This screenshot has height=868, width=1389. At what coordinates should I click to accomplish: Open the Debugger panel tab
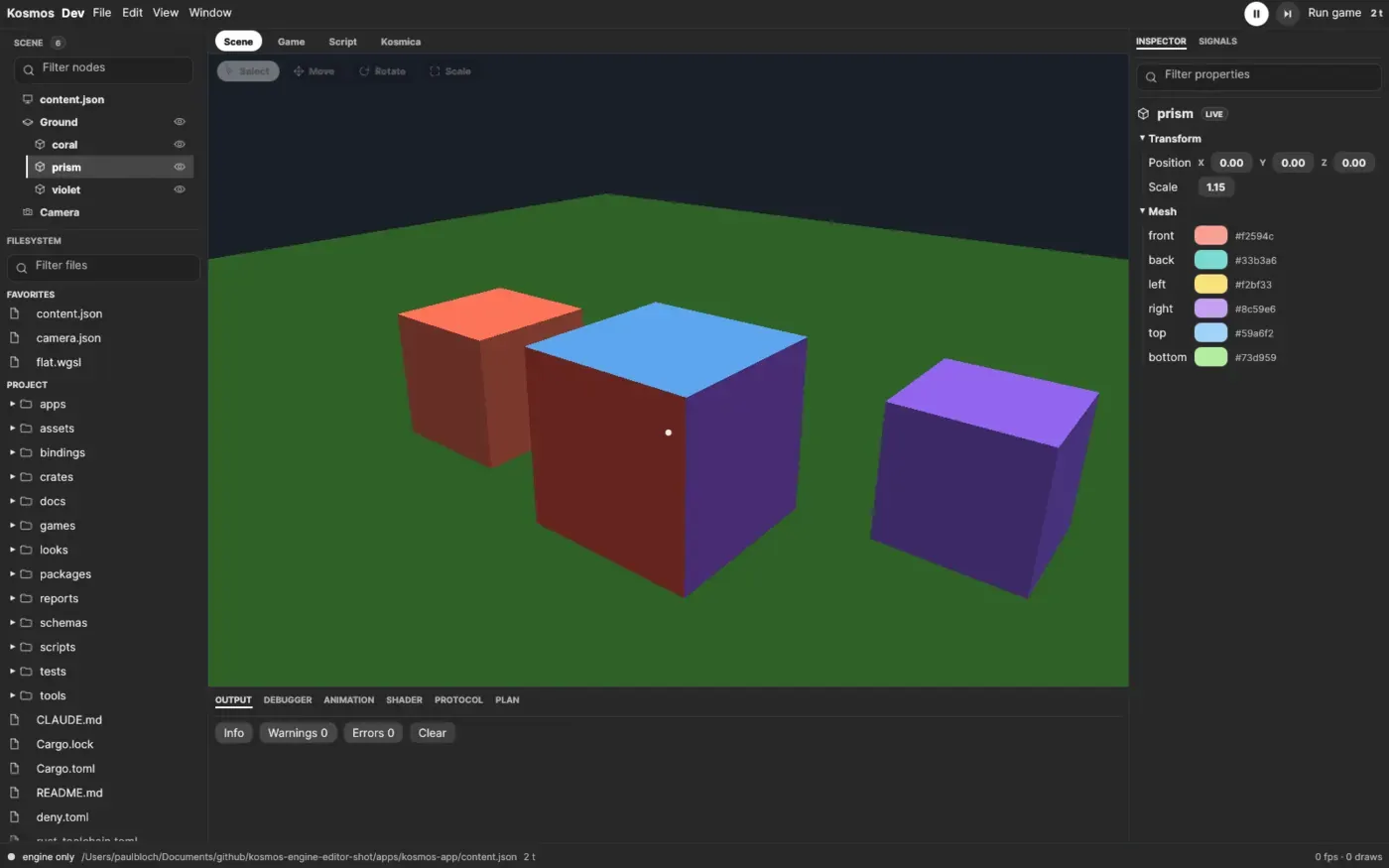tap(288, 700)
